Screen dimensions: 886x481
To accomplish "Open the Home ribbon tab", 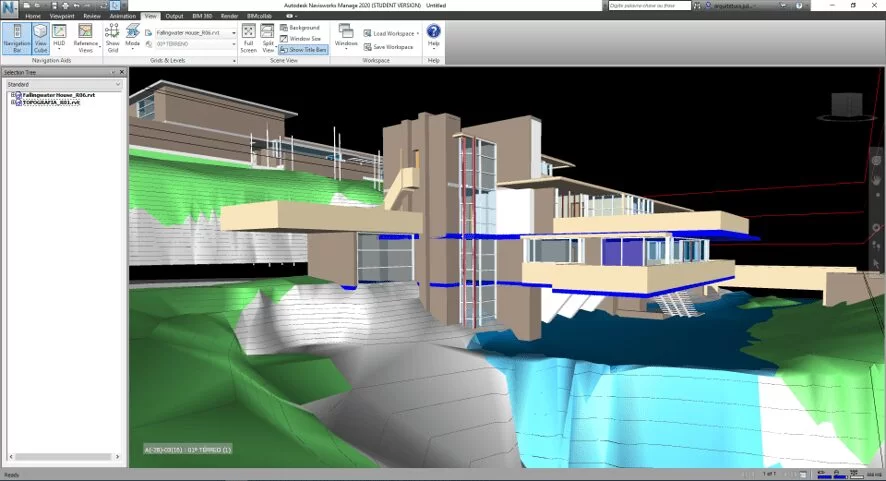I will (x=33, y=16).
